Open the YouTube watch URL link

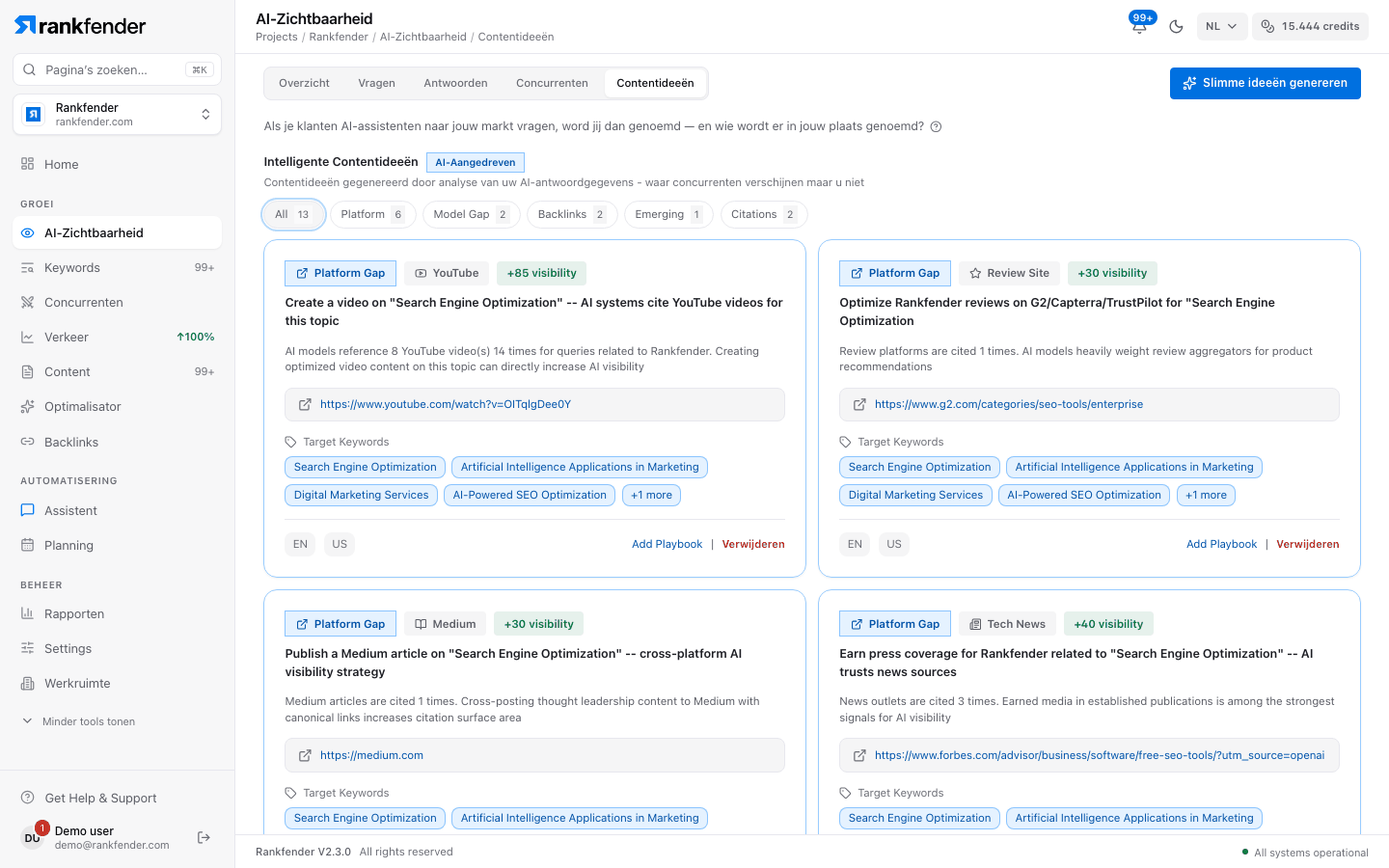446,405
